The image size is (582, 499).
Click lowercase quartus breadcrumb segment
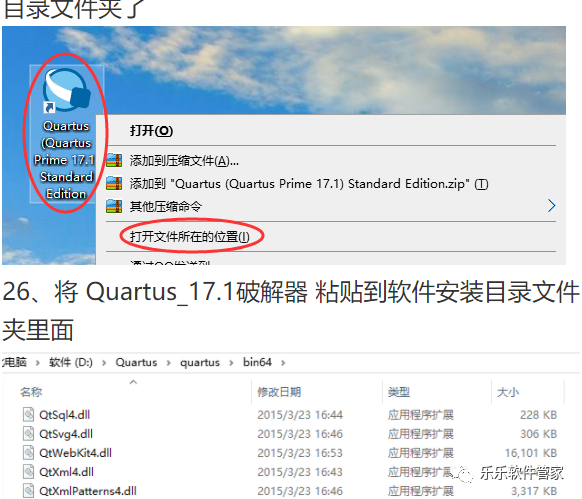[x=200, y=362]
